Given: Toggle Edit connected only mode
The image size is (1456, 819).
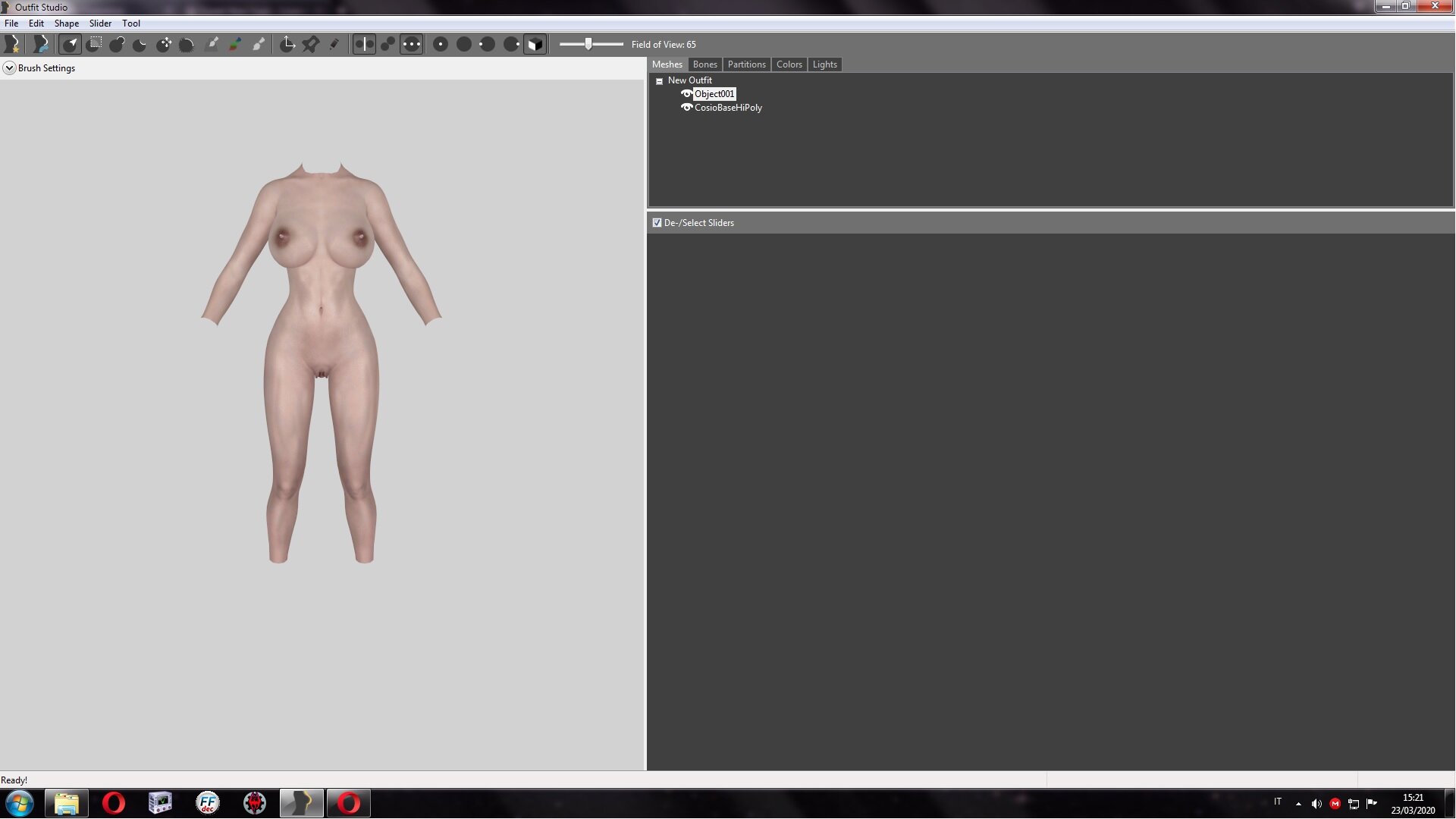Looking at the screenshot, I should 388,44.
